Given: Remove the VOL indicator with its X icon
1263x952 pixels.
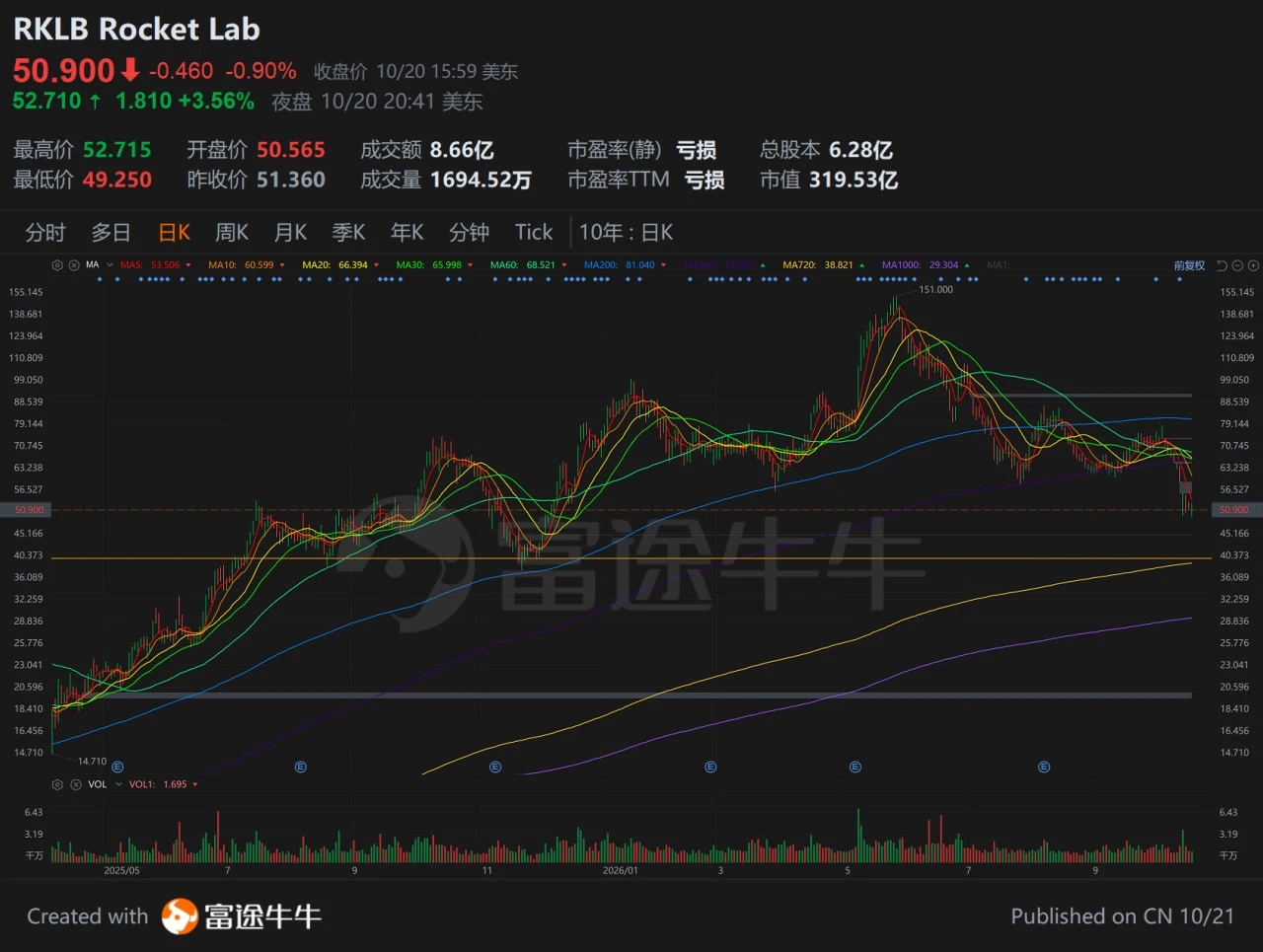Looking at the screenshot, I should (x=74, y=784).
